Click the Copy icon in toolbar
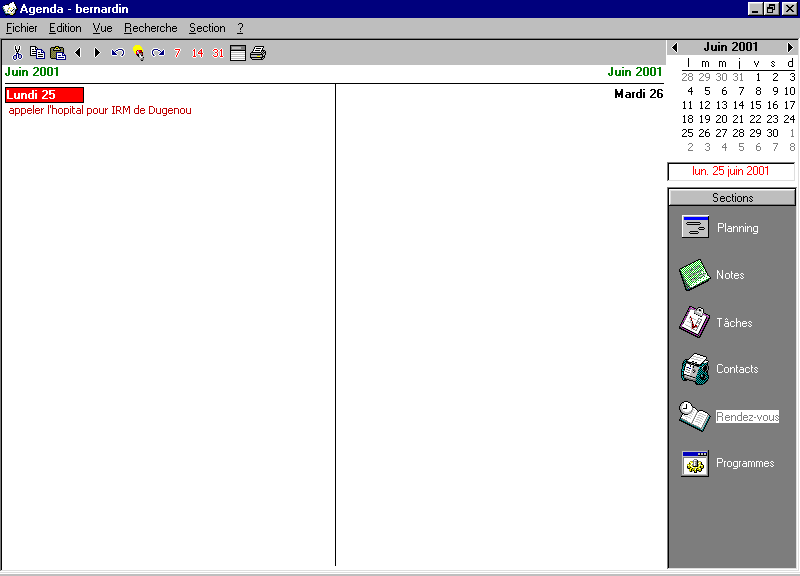This screenshot has width=800, height=576. click(37, 53)
